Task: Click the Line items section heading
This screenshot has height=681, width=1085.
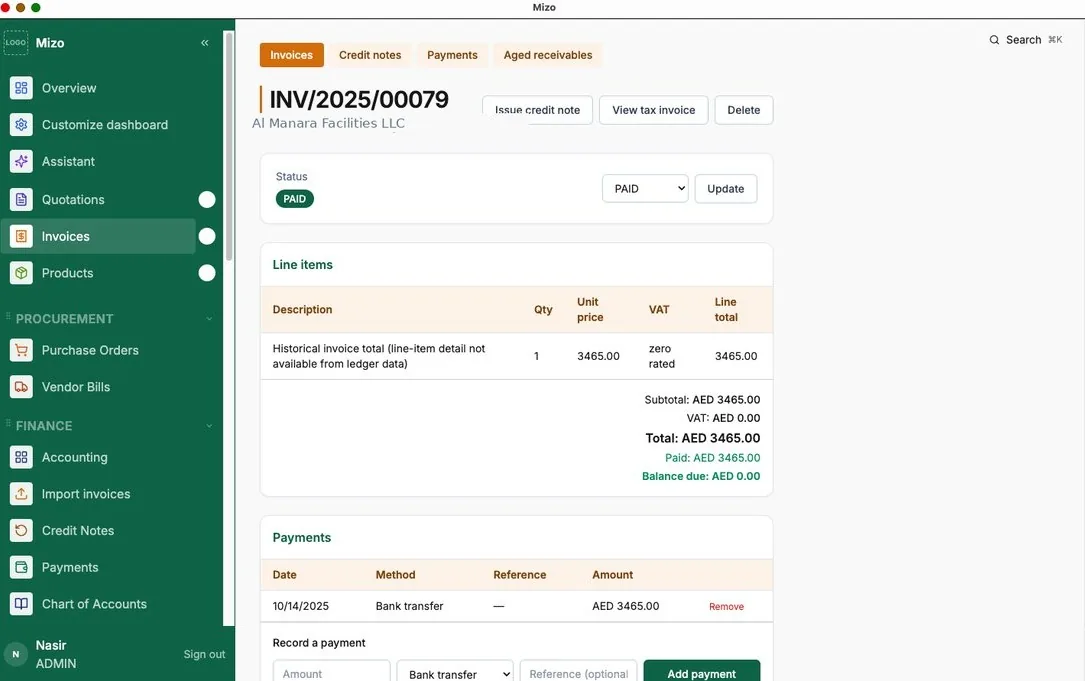Action: point(302,264)
